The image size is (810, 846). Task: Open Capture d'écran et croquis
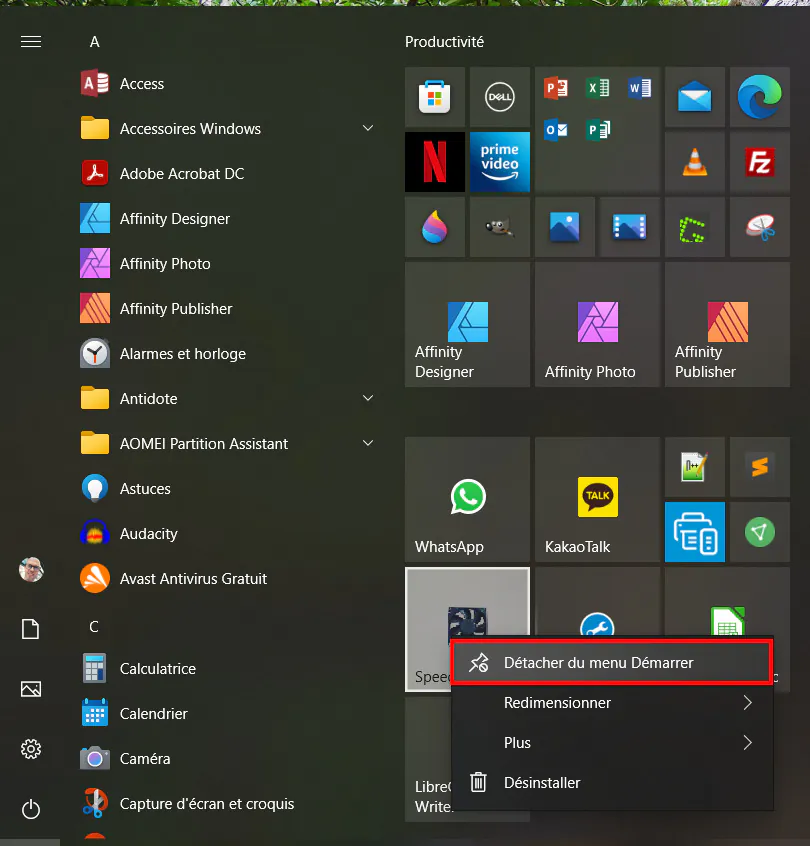(227, 803)
